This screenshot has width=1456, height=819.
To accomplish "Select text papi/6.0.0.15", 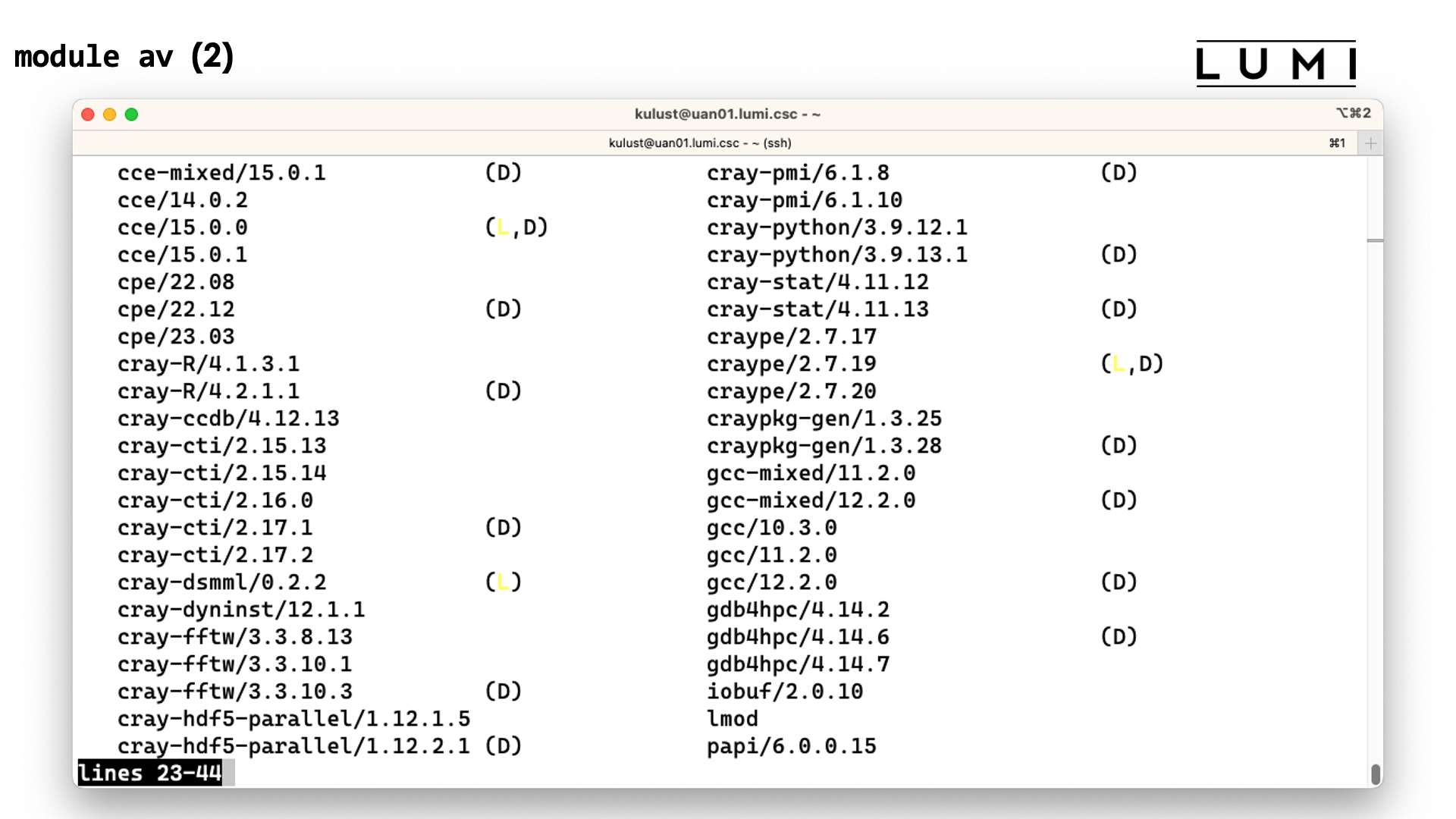I will tap(792, 746).
